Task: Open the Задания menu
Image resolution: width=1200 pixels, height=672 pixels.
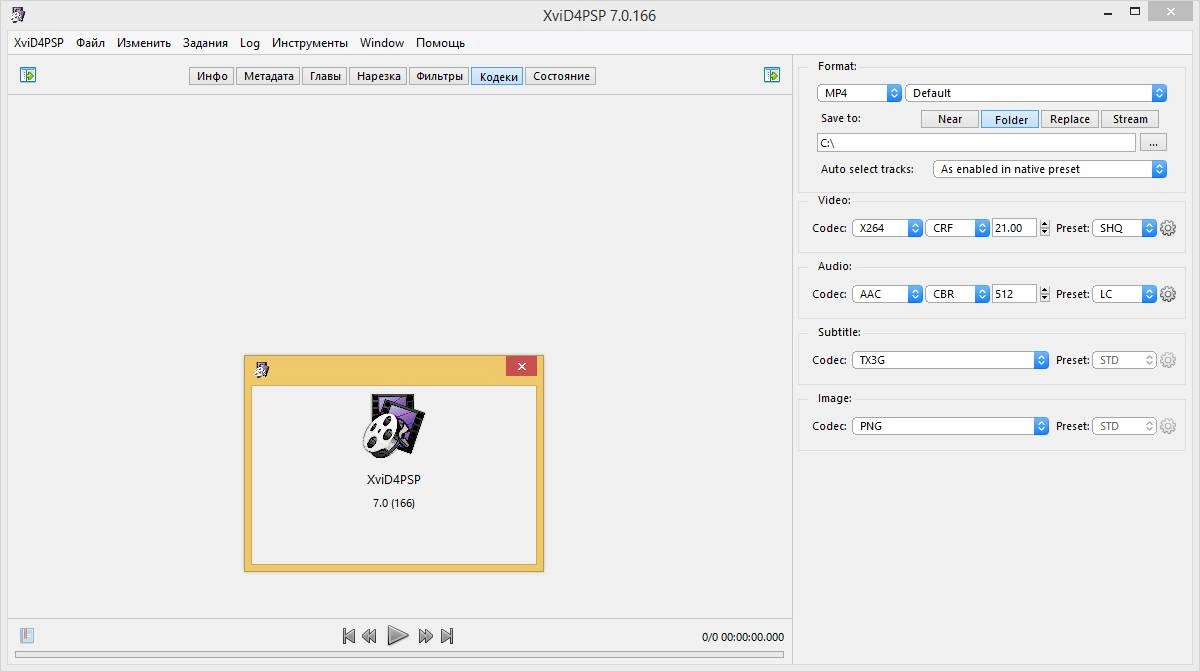Action: point(205,43)
